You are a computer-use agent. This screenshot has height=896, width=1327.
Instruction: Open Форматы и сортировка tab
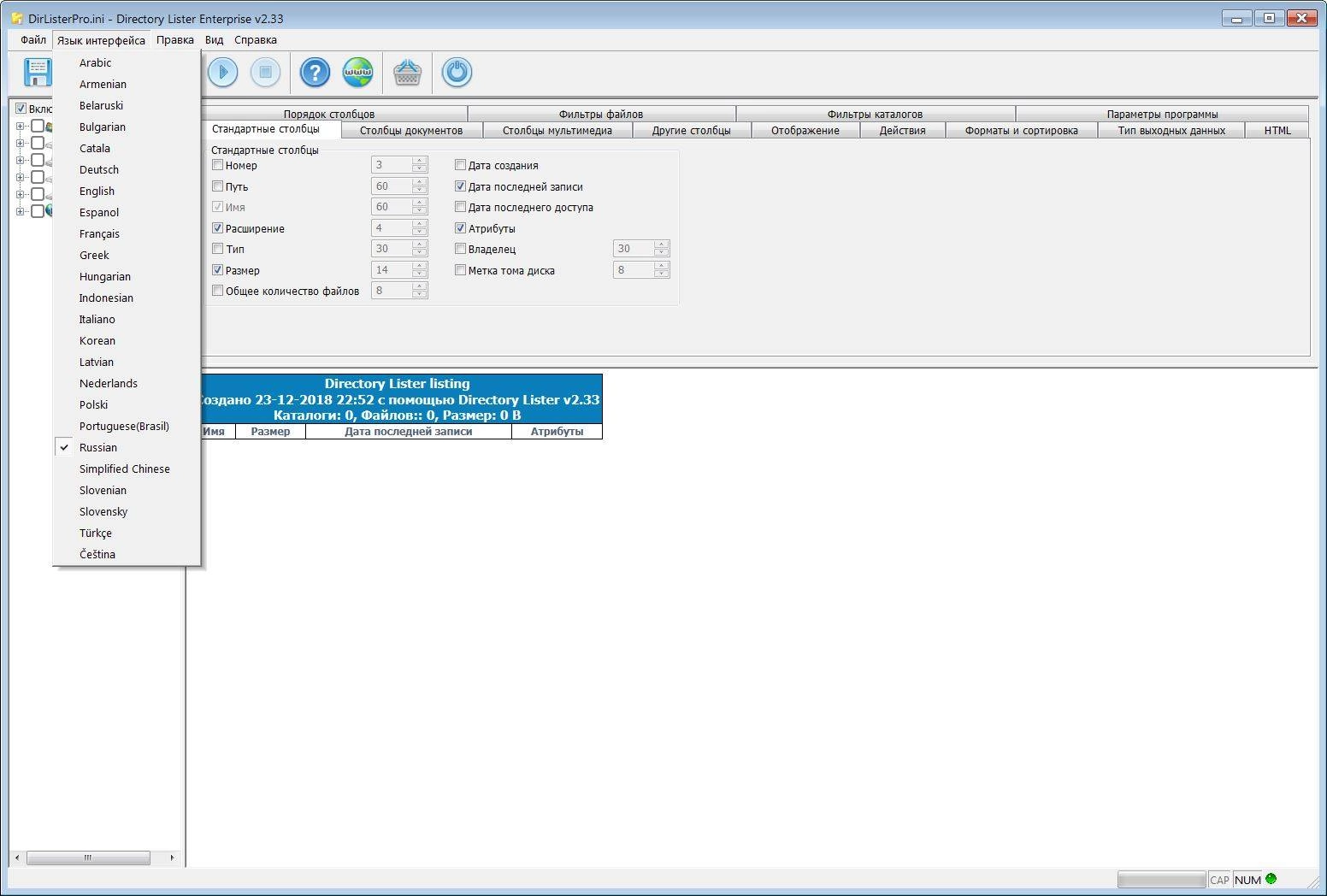(1022, 131)
